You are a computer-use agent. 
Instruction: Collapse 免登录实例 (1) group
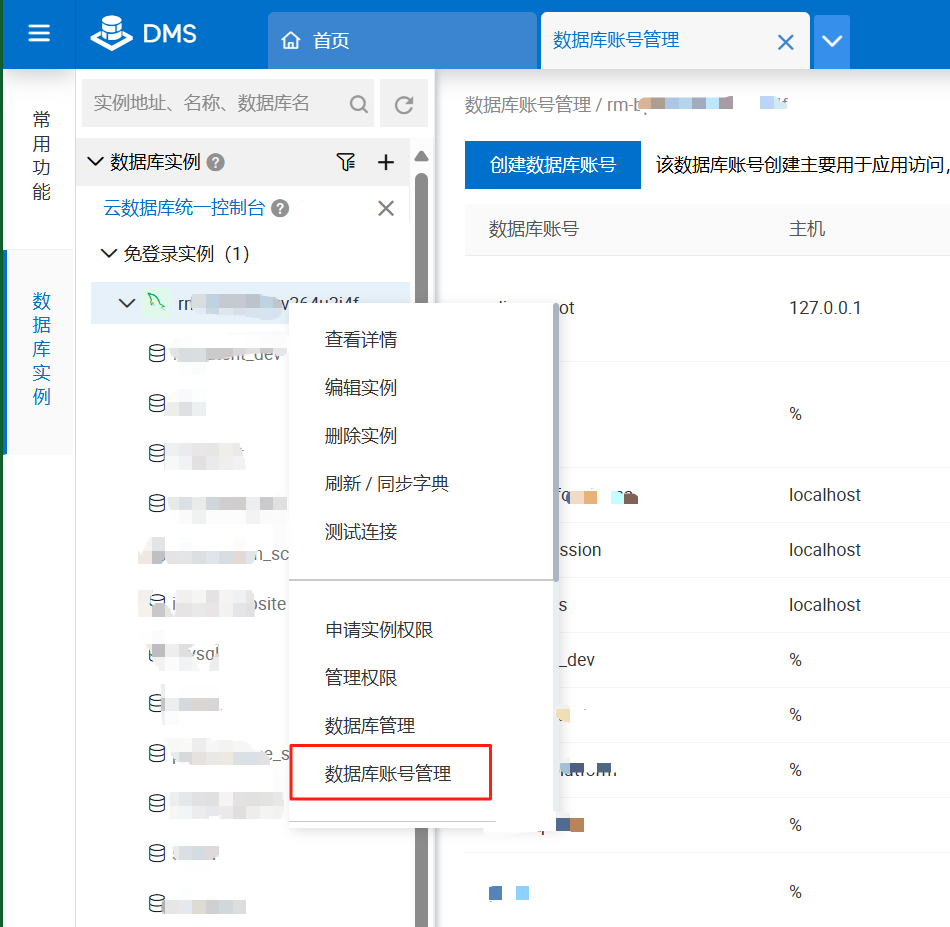click(x=108, y=253)
